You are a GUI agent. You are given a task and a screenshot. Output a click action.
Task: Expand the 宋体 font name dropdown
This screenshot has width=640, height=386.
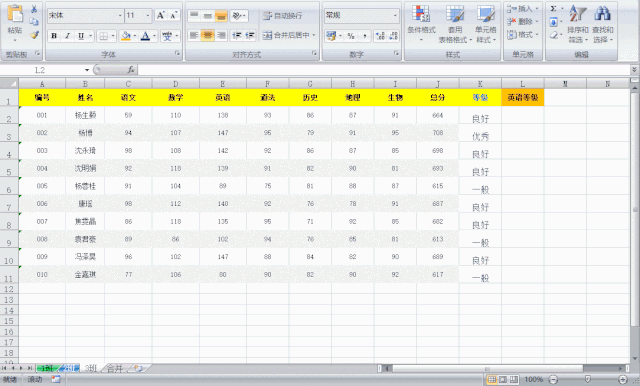pyautogui.click(x=120, y=16)
